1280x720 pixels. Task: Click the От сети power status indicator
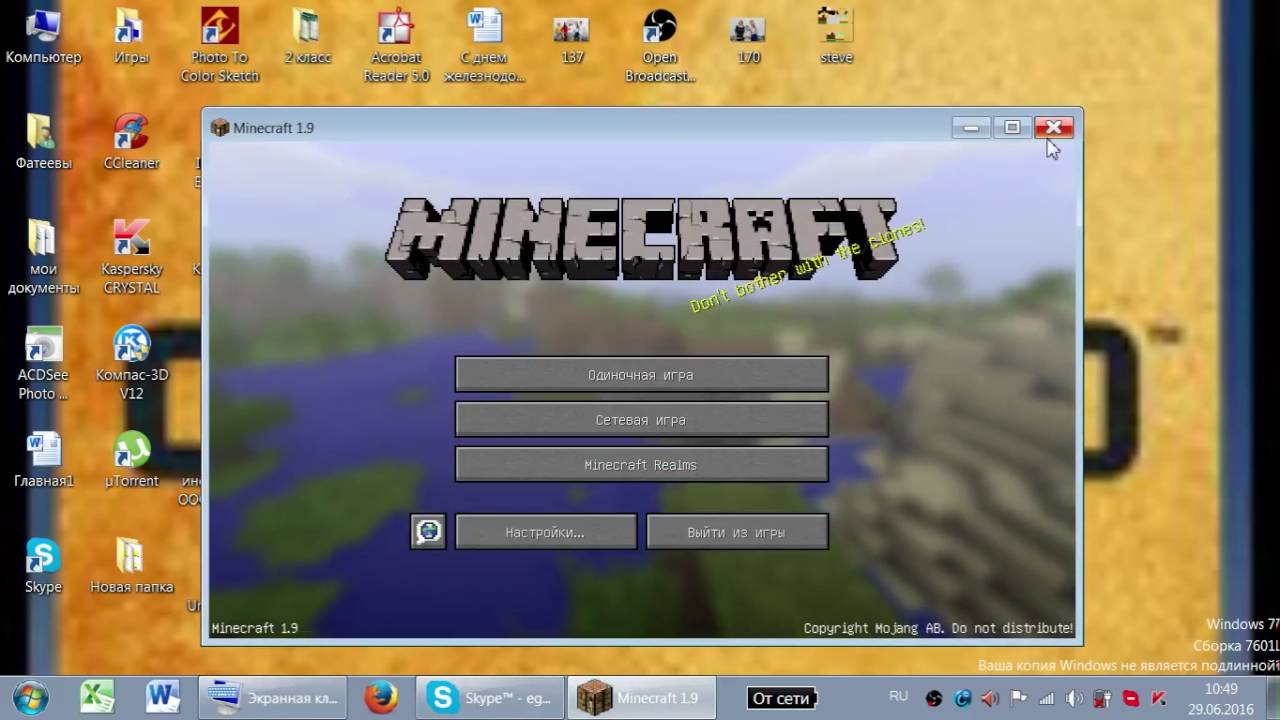tap(782, 698)
